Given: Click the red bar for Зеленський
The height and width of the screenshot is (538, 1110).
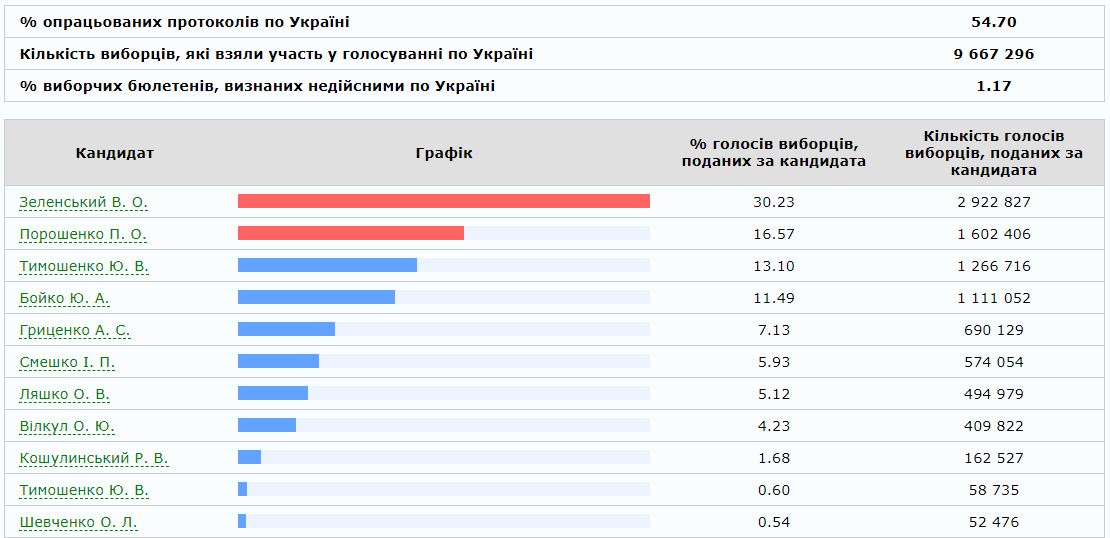Looking at the screenshot, I should [x=443, y=201].
